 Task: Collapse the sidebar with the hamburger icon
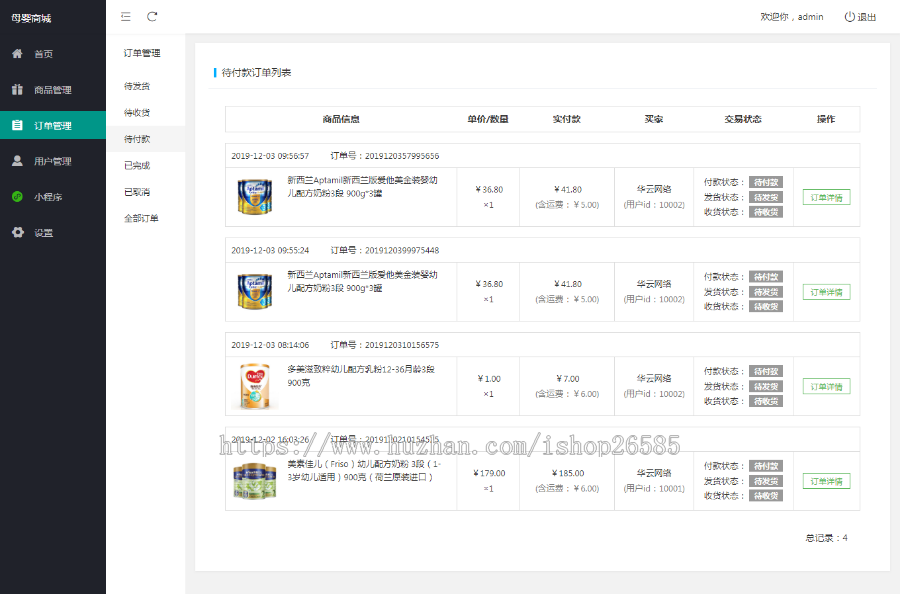point(125,17)
